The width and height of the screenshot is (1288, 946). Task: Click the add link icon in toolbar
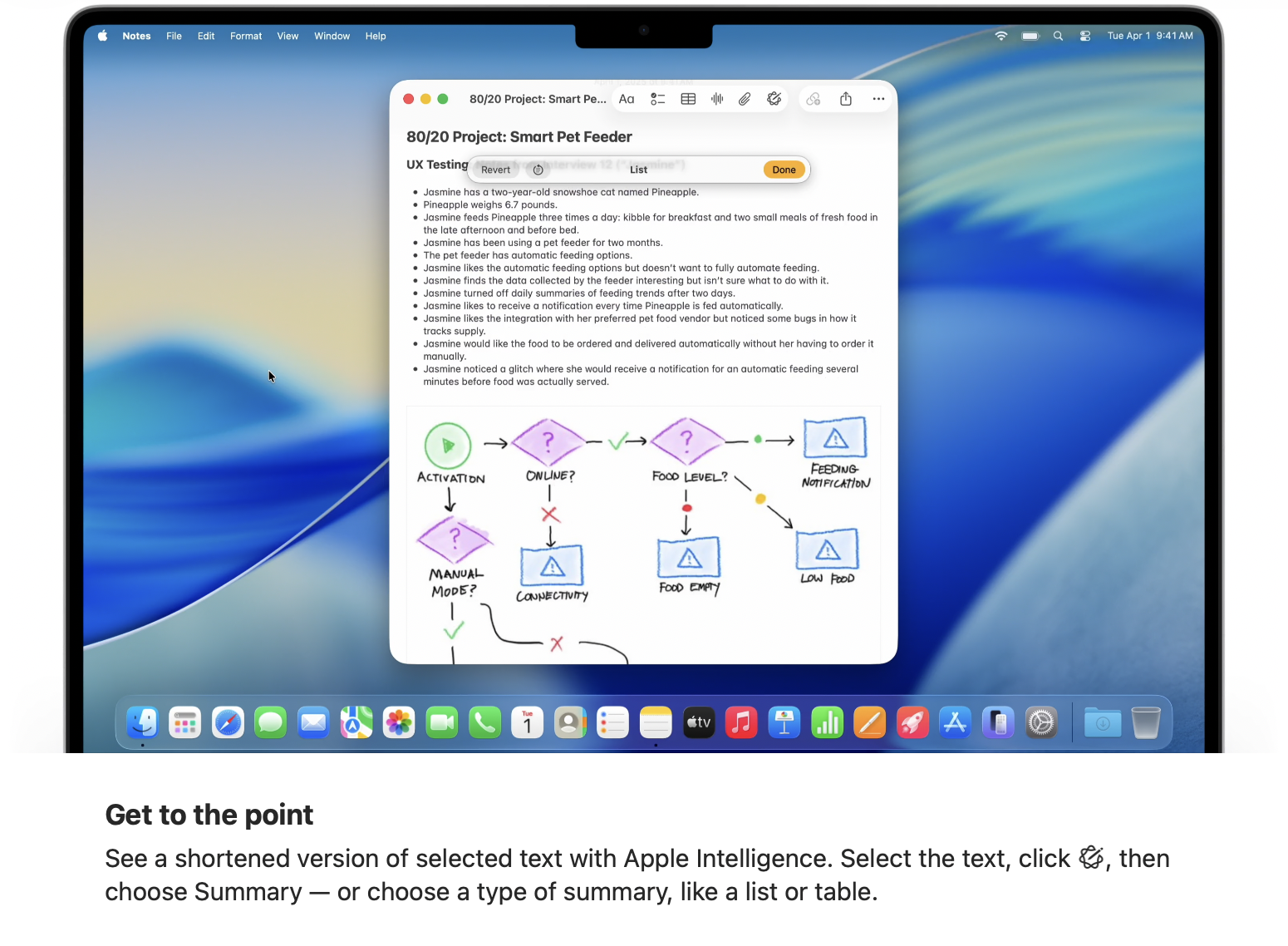pos(814,99)
